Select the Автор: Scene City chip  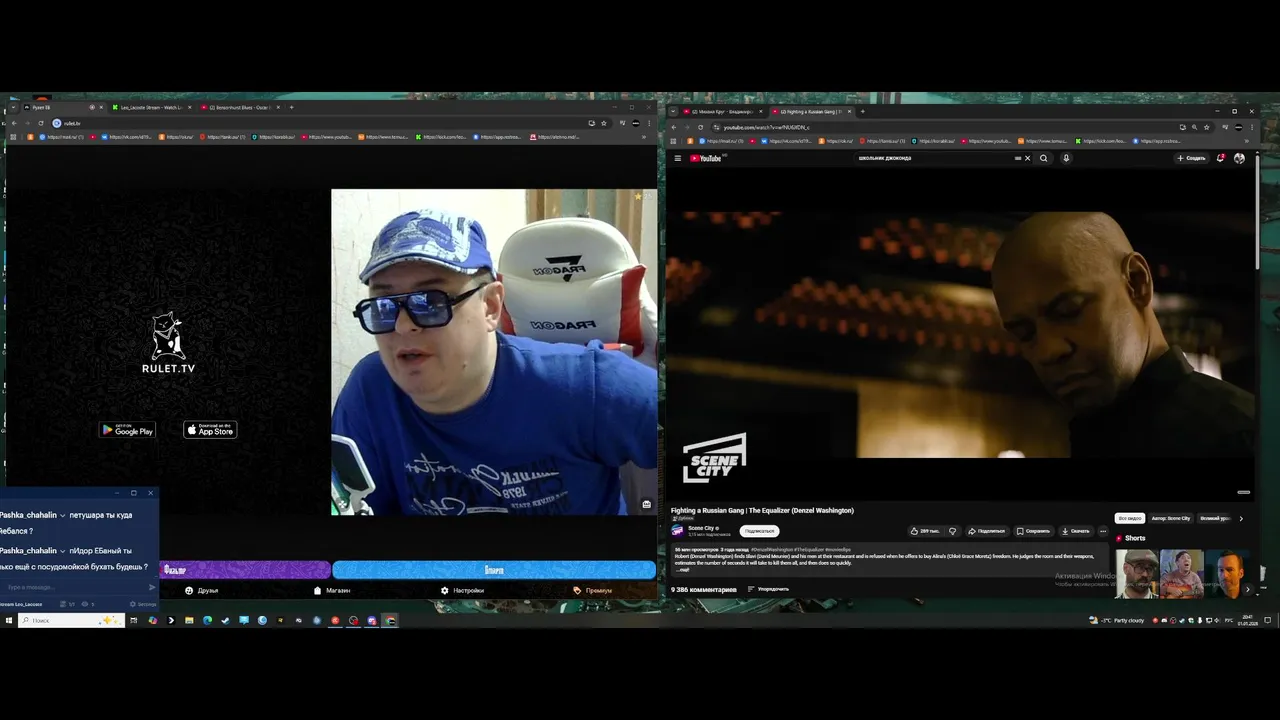pos(1170,518)
